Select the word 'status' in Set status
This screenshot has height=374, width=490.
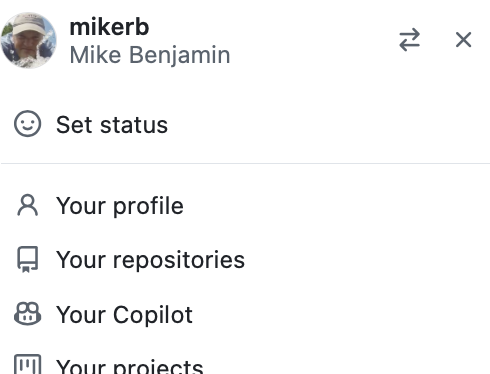tap(134, 125)
